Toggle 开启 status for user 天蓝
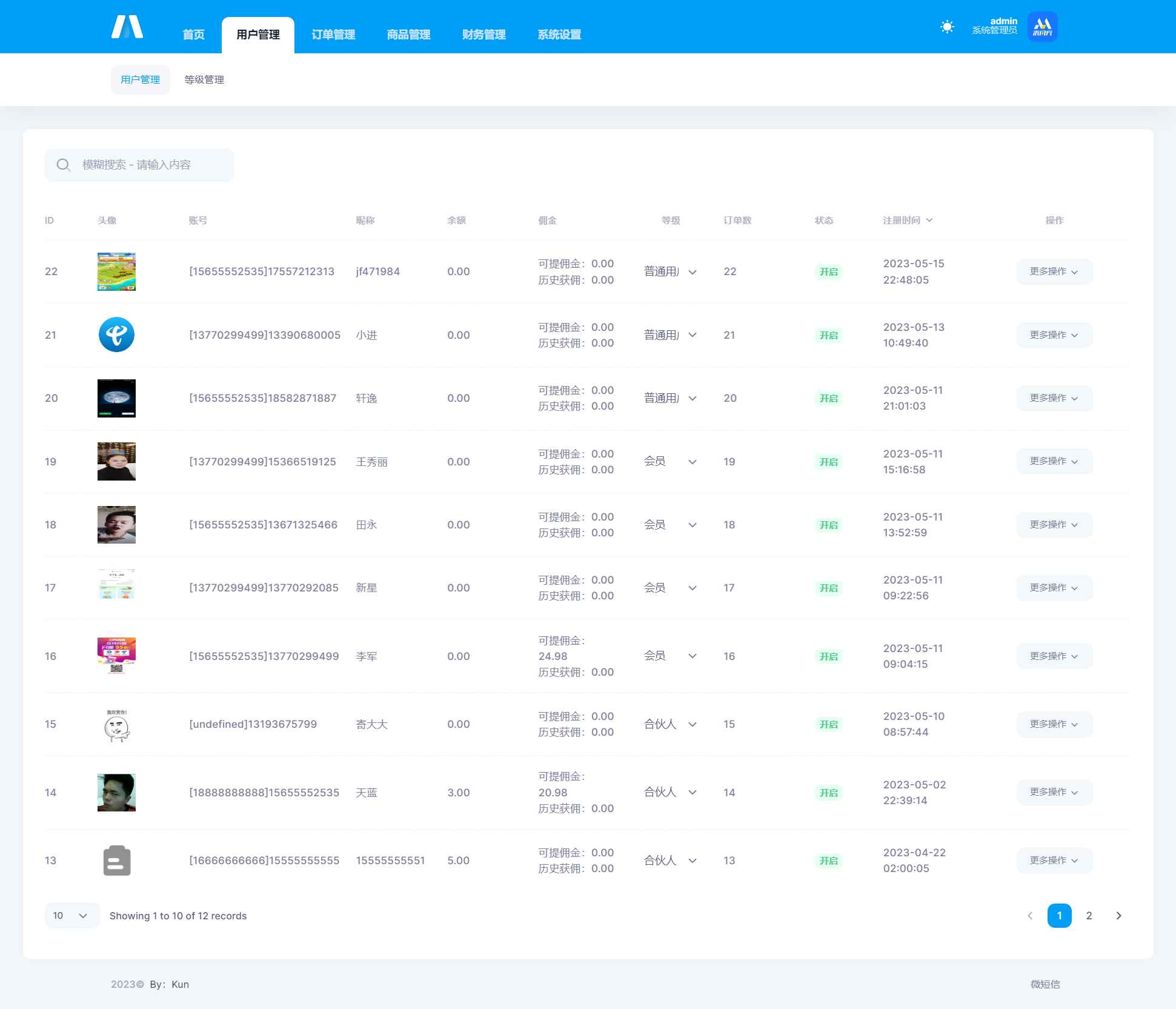The width and height of the screenshot is (1176, 1009). [828, 793]
